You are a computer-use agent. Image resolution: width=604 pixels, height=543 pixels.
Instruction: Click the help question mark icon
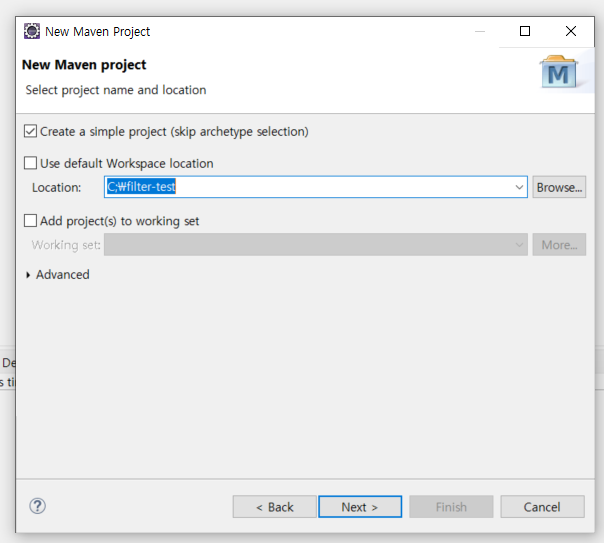[x=37, y=506]
